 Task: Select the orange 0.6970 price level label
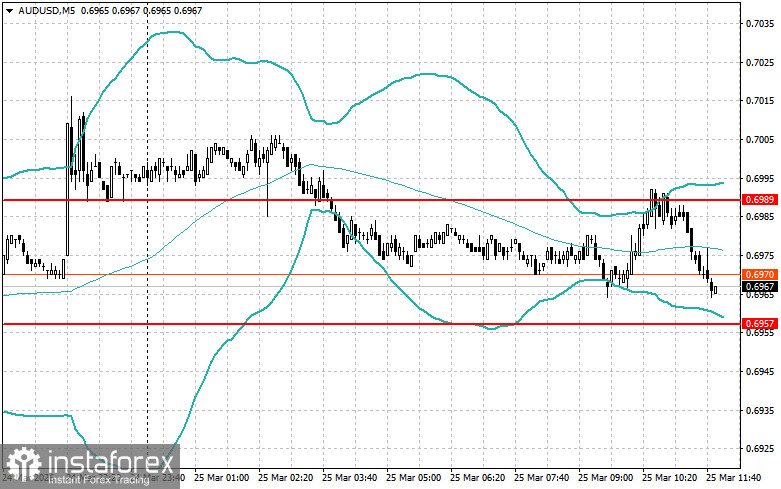(760, 274)
